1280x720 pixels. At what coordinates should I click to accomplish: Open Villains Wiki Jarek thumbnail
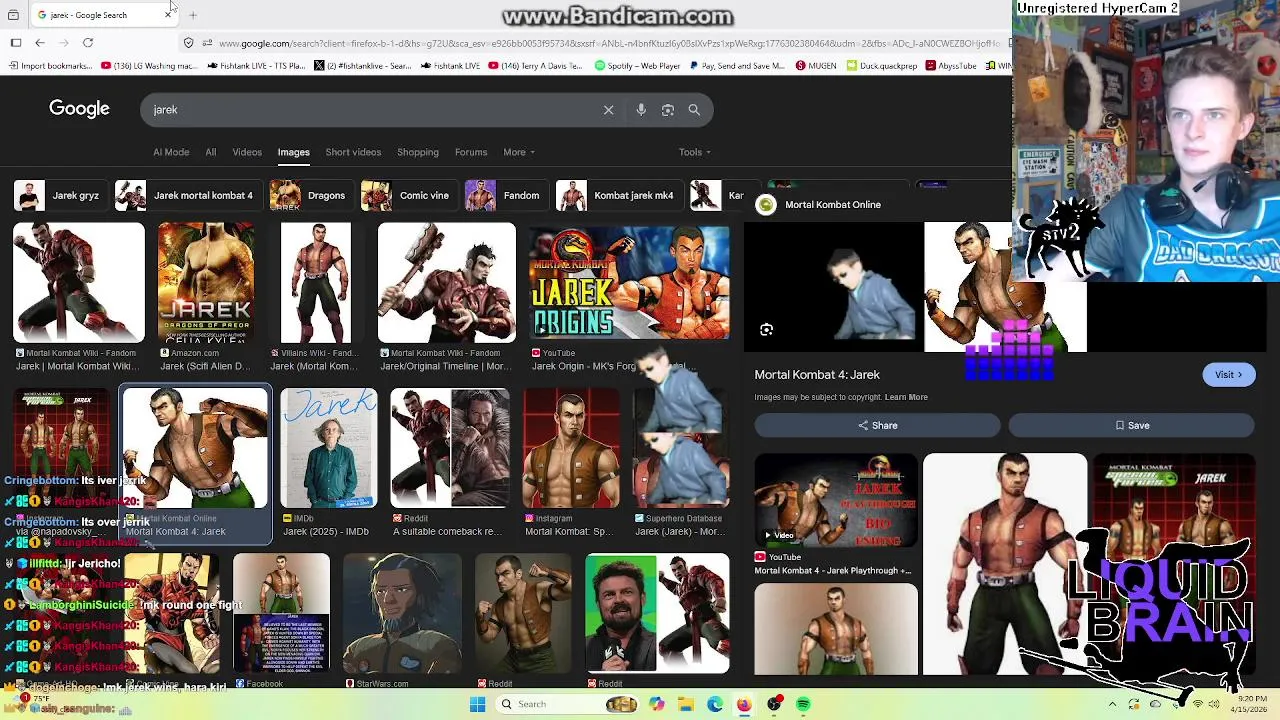point(316,282)
